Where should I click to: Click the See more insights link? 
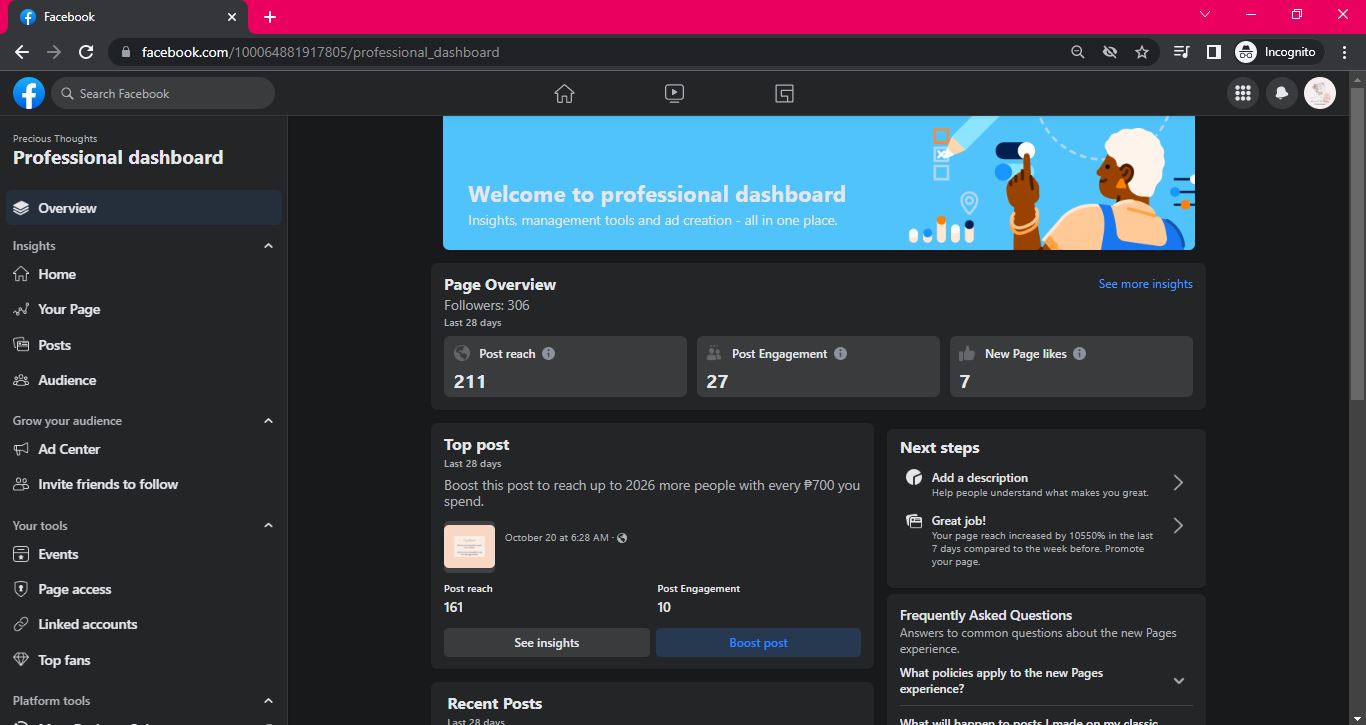[1145, 284]
